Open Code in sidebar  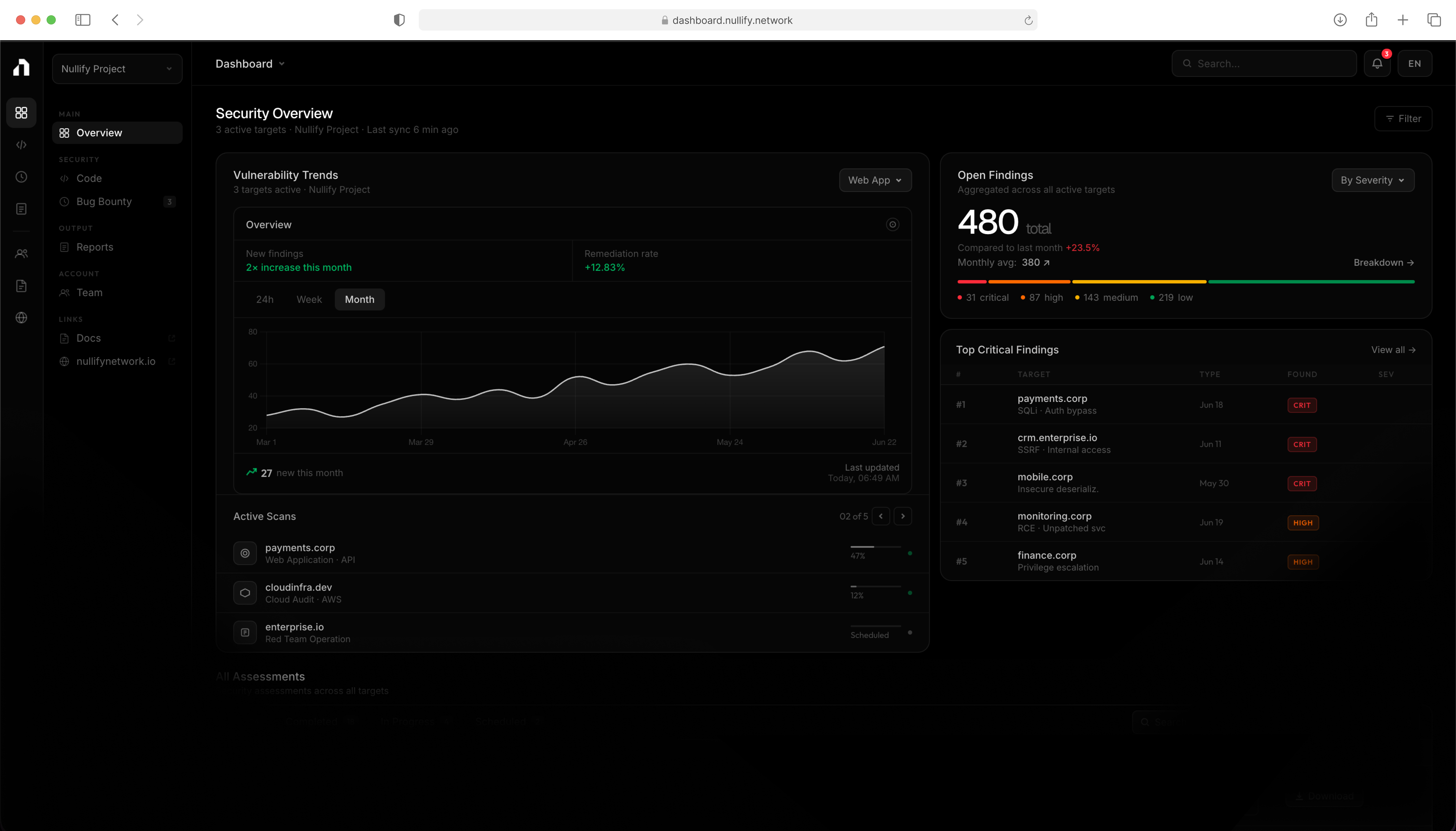(x=117, y=178)
